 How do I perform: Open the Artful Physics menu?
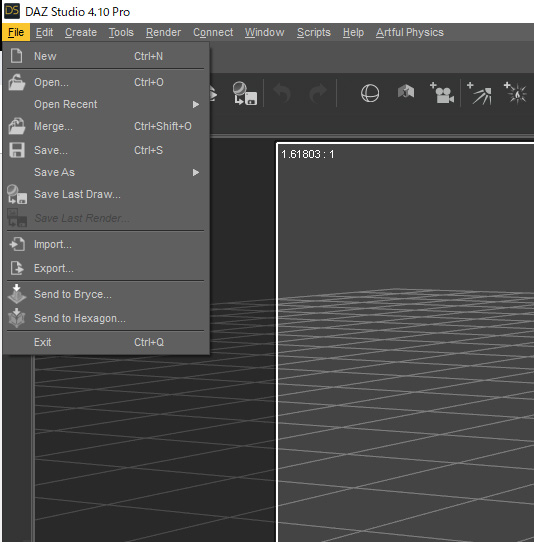pyautogui.click(x=410, y=32)
